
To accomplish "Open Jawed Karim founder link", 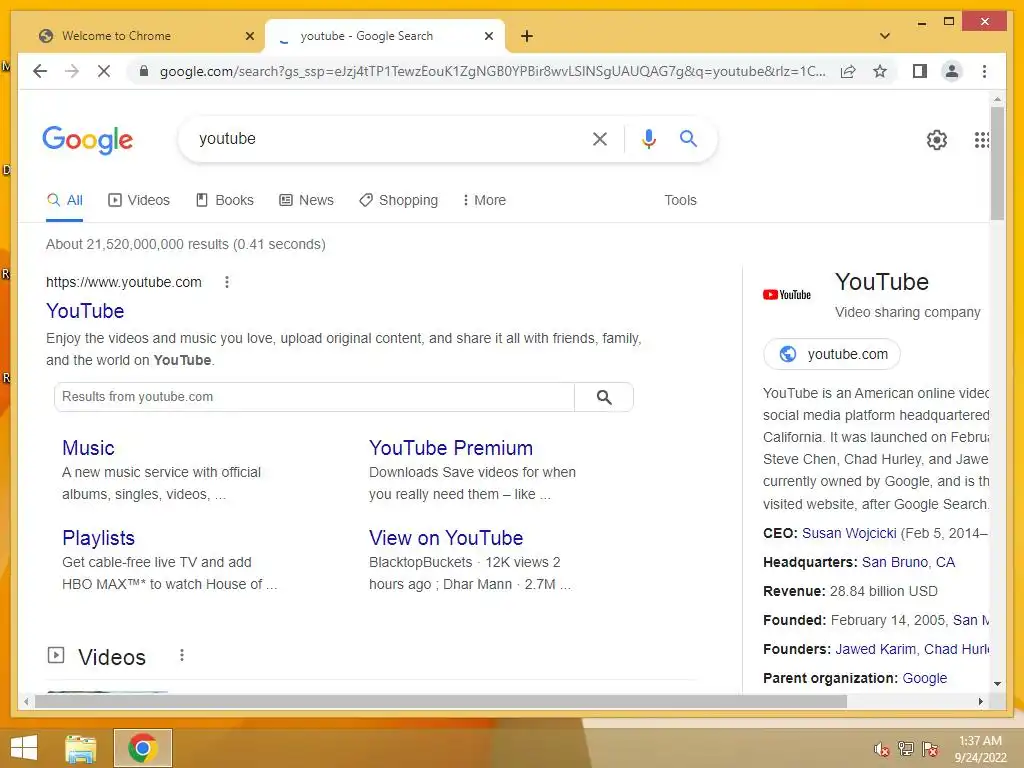I will [875, 649].
